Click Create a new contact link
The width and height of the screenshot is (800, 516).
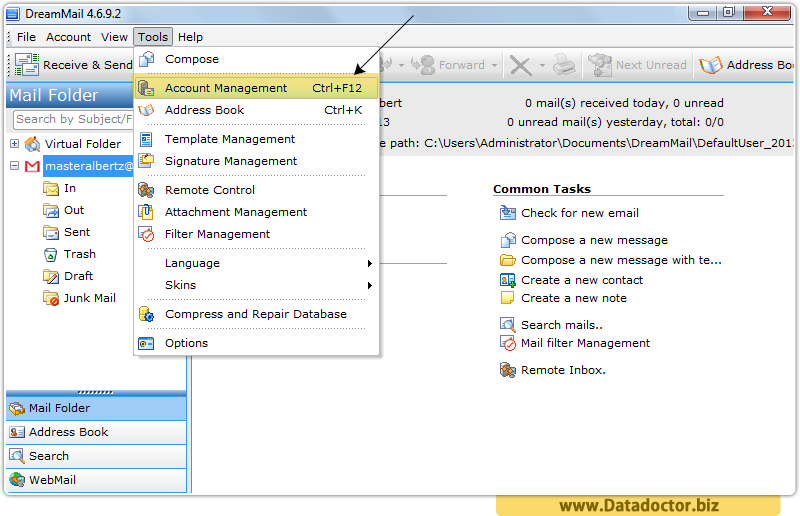click(582, 280)
